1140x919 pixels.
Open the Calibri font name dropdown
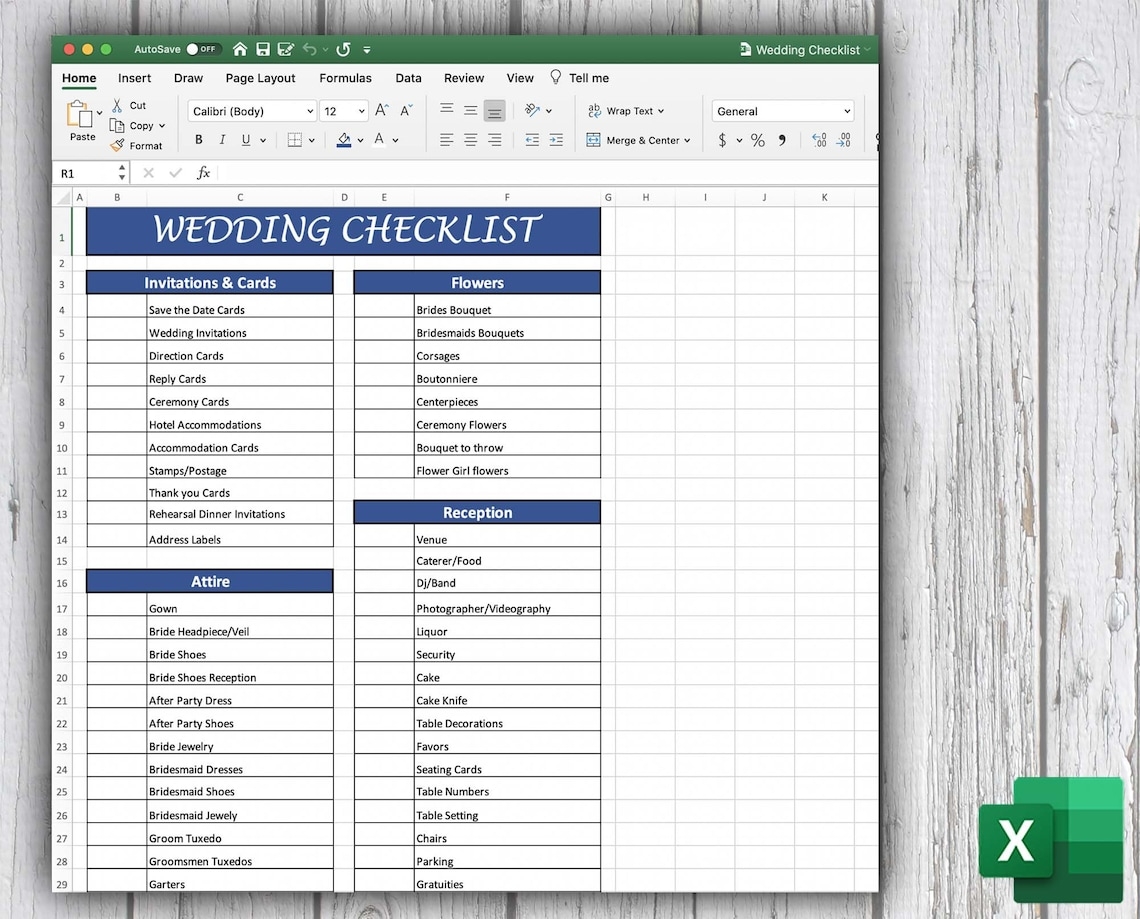[x=310, y=112]
